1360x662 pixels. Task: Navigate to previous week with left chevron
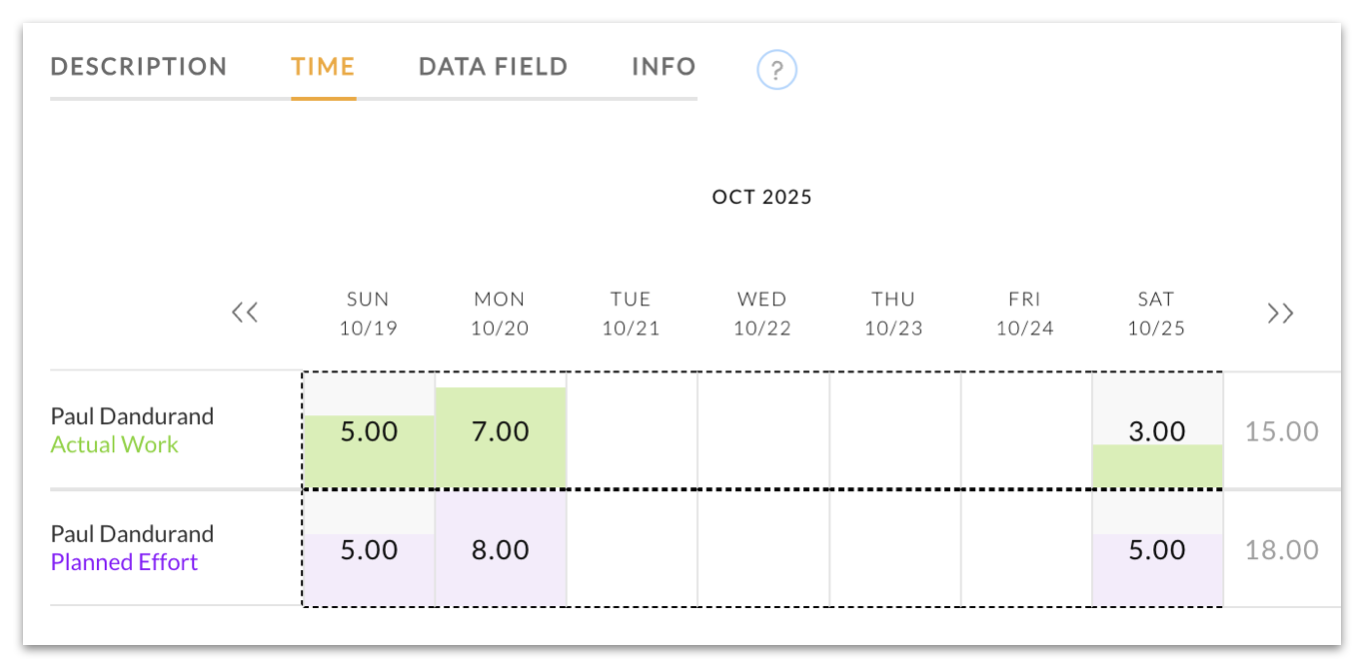pyautogui.click(x=244, y=312)
